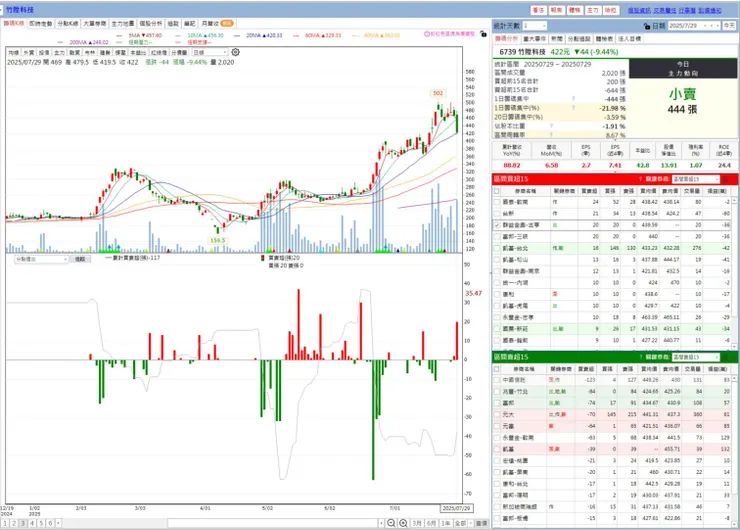This screenshot has height=530, width=740.
Task: Click the zoom in magnifier icon
Action: click(403, 523)
